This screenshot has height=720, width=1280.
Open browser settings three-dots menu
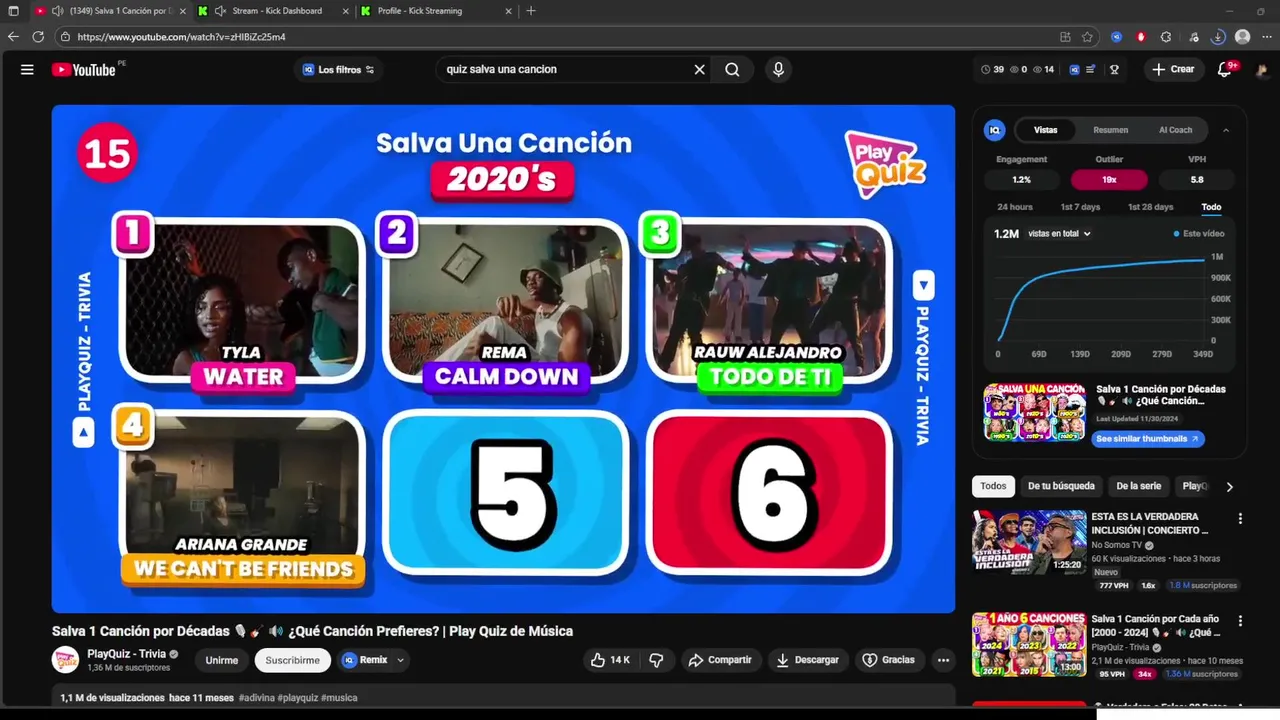tap(1268, 37)
